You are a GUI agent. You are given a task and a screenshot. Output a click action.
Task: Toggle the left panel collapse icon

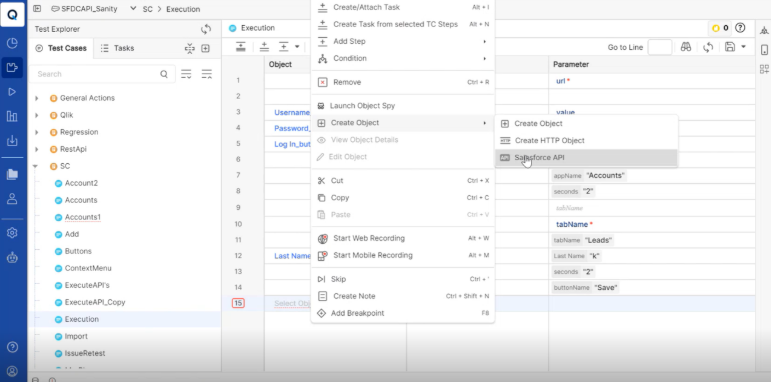[x=37, y=9]
